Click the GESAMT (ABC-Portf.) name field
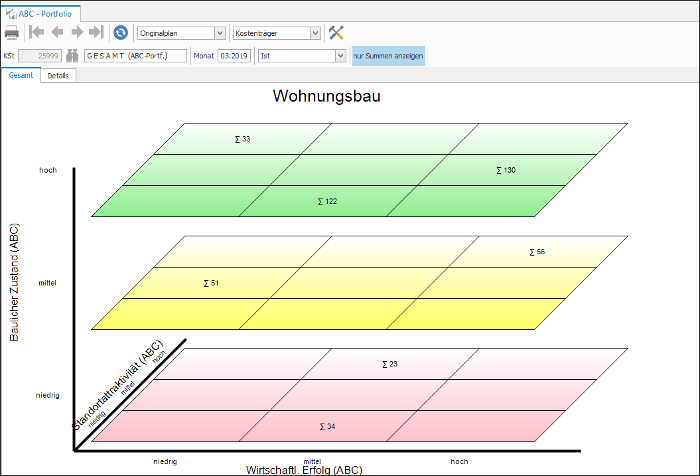Viewport: 700px width, 476px height. pos(135,56)
